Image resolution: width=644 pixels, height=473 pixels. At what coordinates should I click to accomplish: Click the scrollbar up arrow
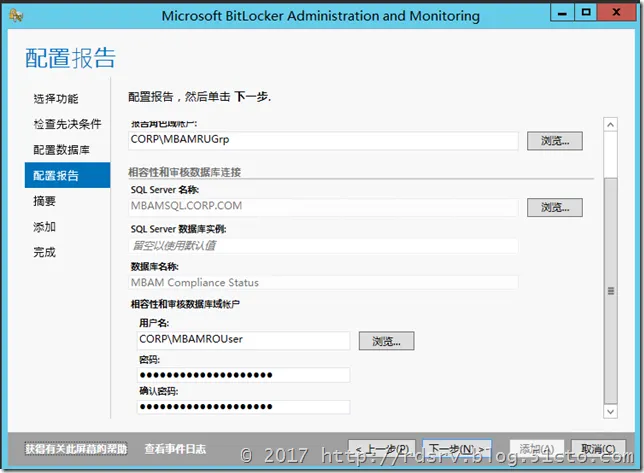610,124
